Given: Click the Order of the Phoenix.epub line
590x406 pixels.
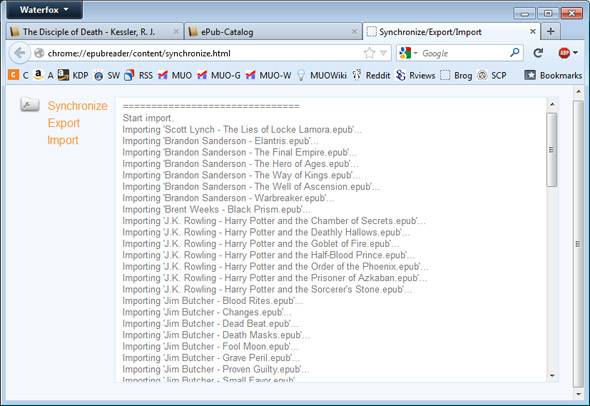Looking at the screenshot, I should point(275,267).
